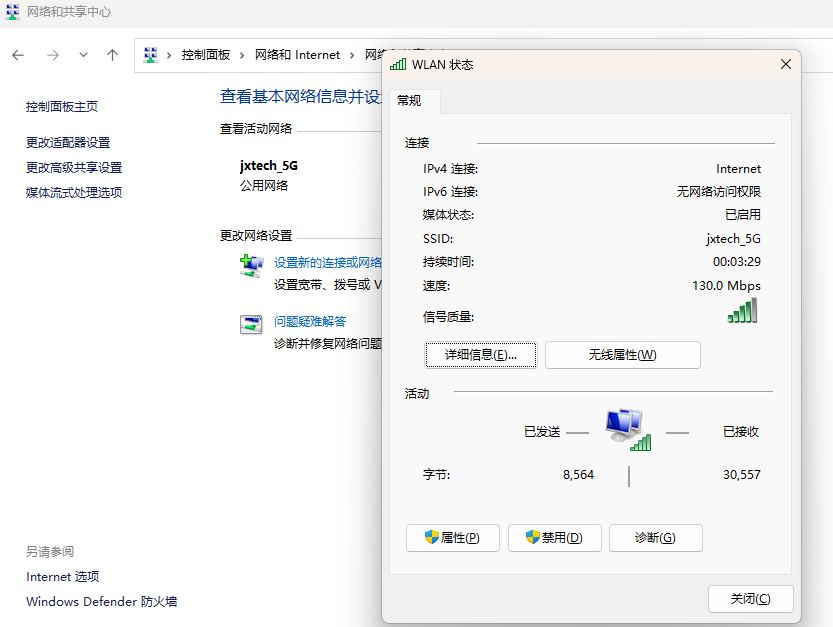Click the 无线属性 button

click(622, 355)
